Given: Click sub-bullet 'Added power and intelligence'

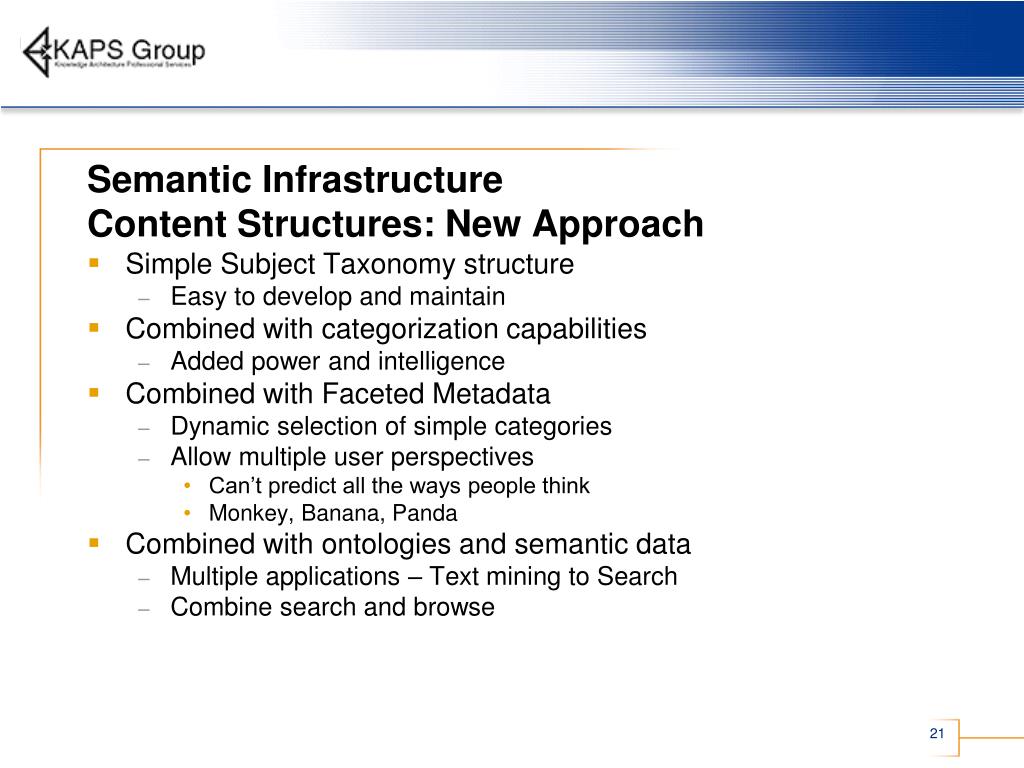Looking at the screenshot, I should coord(338,361).
